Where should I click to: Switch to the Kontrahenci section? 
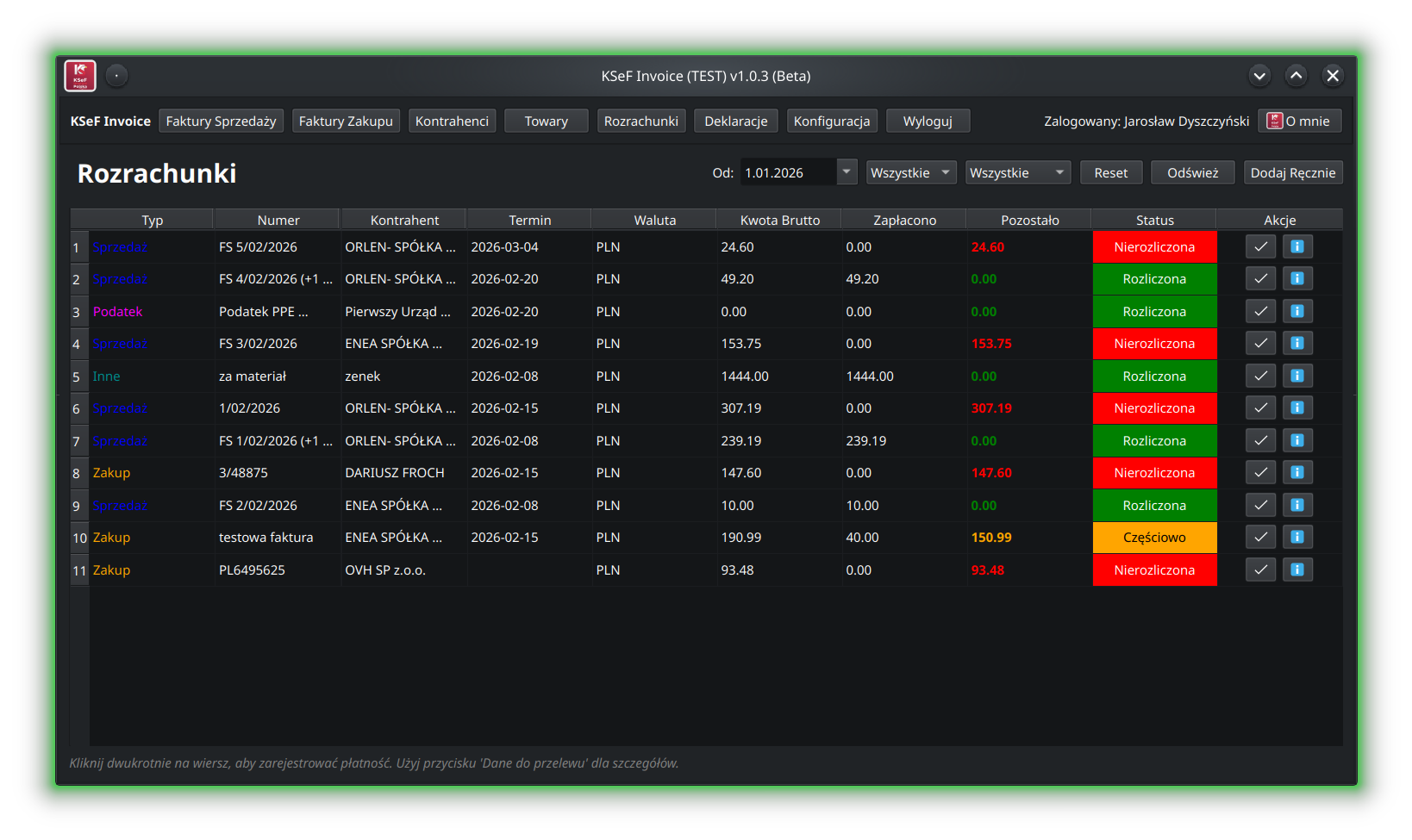coord(452,121)
